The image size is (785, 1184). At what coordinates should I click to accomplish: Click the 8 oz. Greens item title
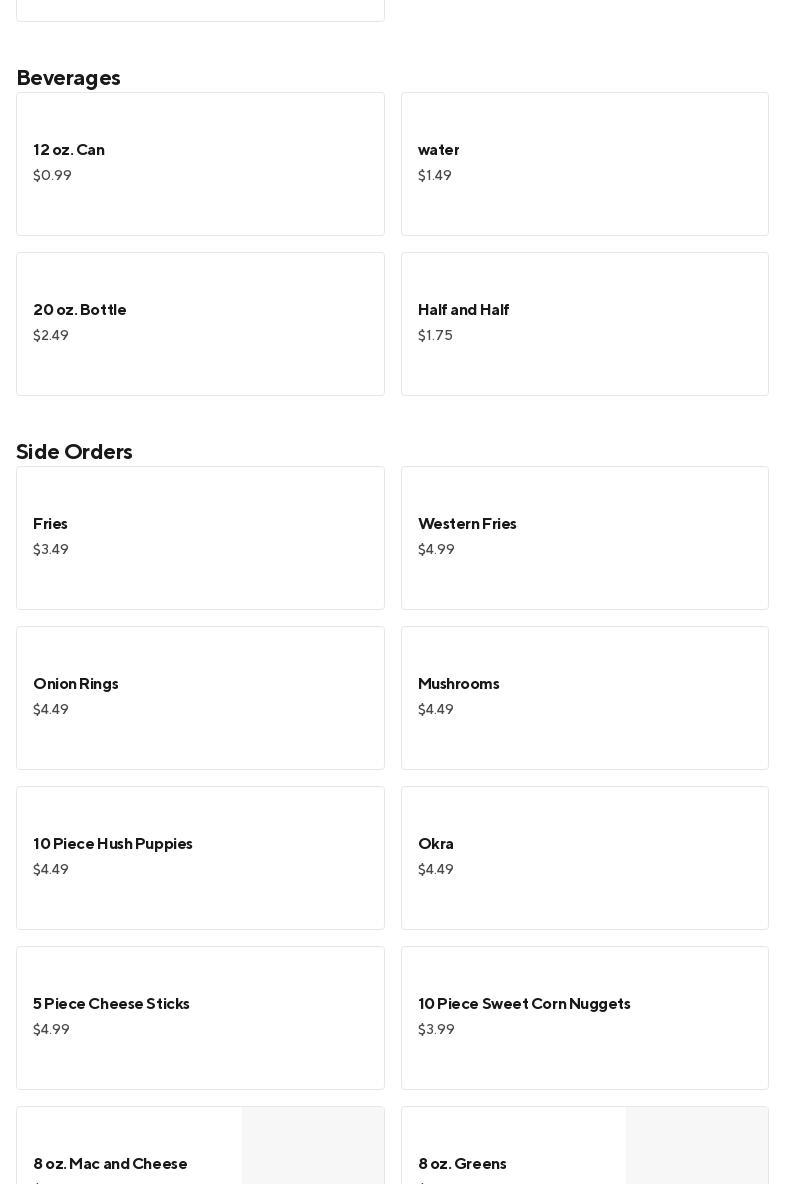[x=462, y=1164]
